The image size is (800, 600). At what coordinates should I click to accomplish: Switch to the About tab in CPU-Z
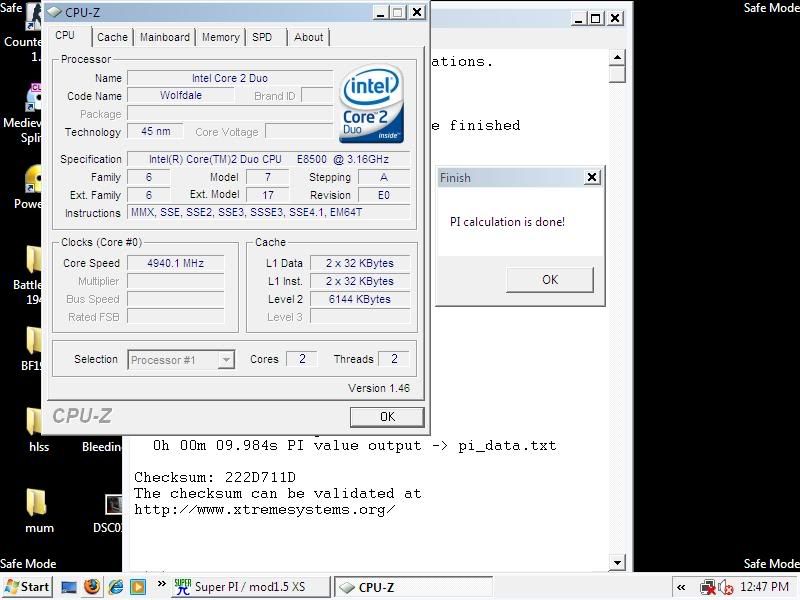coord(309,37)
